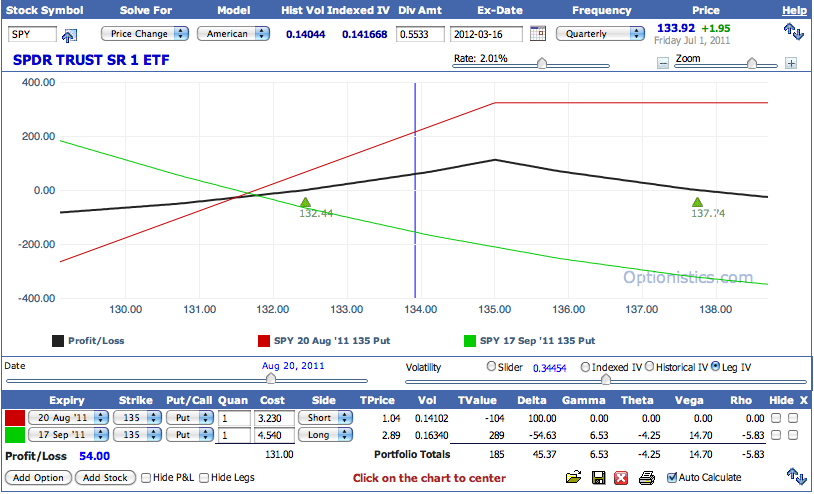The width and height of the screenshot is (814, 494).
Task: Open Put/Call dropdown in the first leg
Action: [190, 418]
